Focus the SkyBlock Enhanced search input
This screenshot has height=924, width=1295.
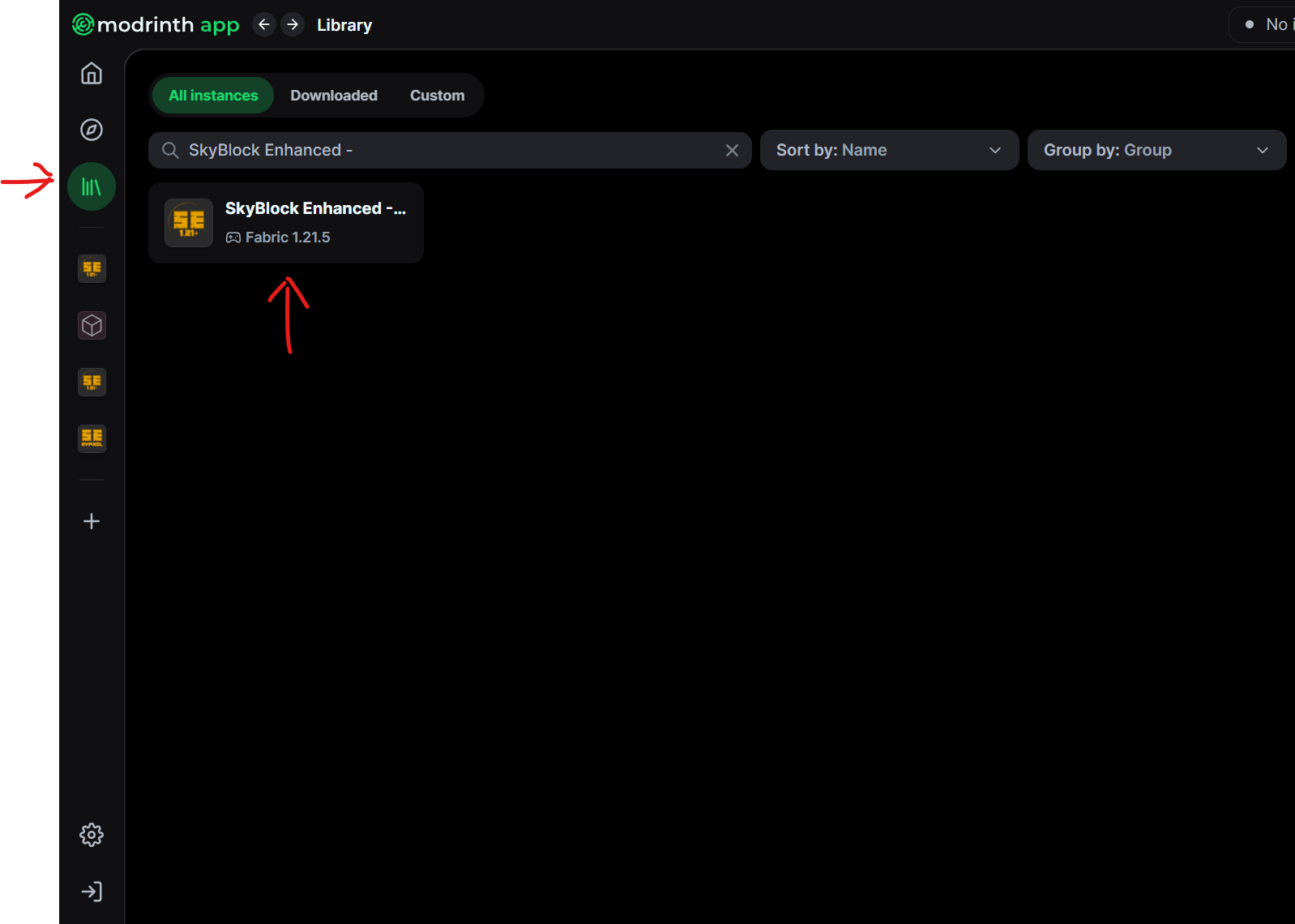(450, 150)
